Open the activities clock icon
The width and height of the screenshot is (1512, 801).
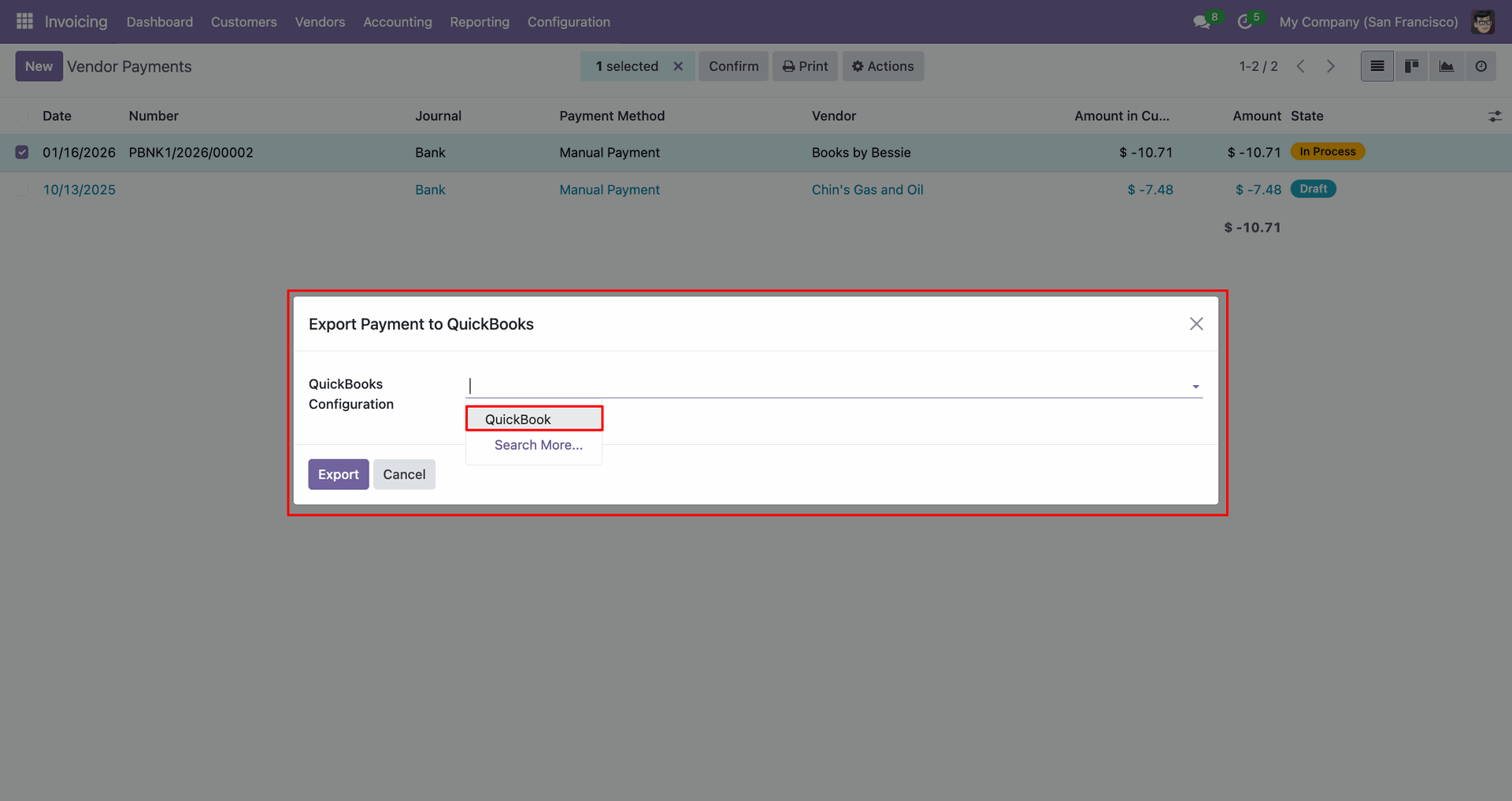(x=1245, y=22)
